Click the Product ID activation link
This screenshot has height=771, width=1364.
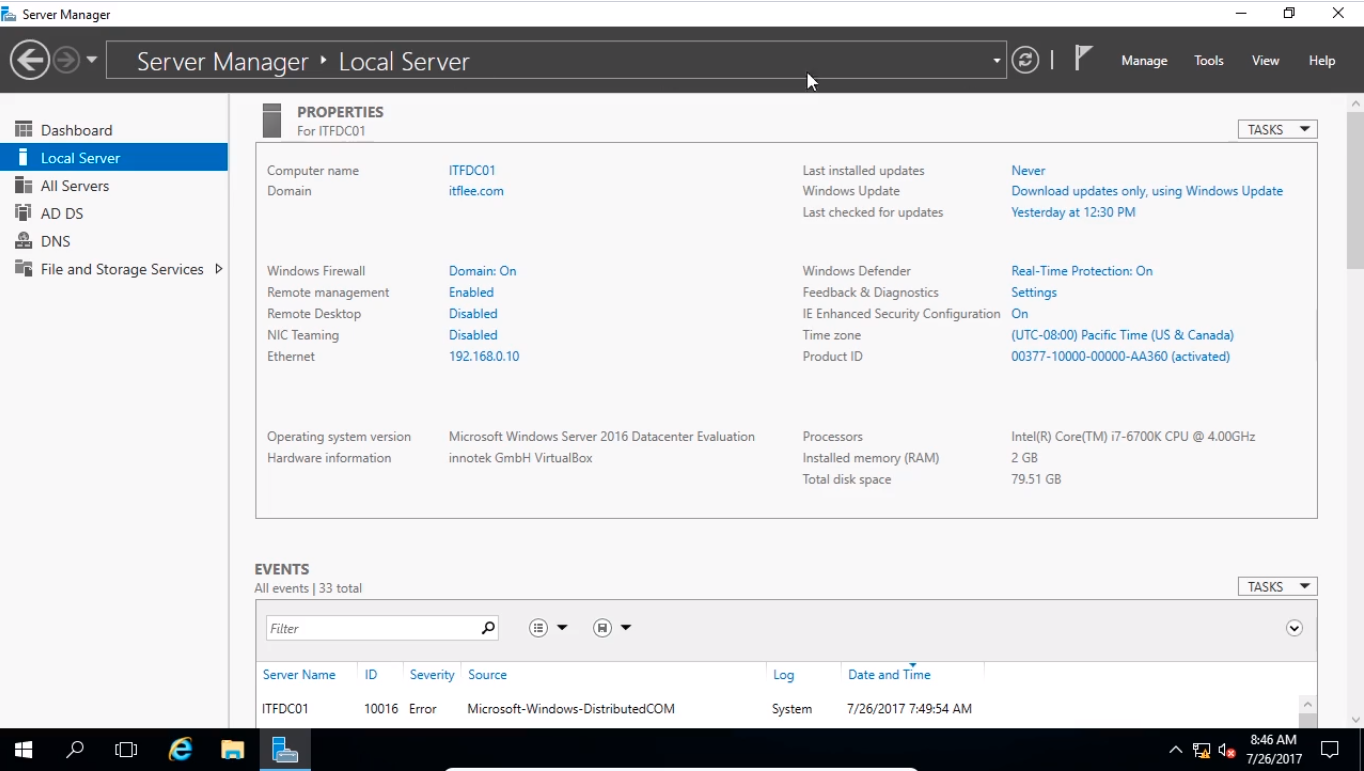click(1120, 357)
